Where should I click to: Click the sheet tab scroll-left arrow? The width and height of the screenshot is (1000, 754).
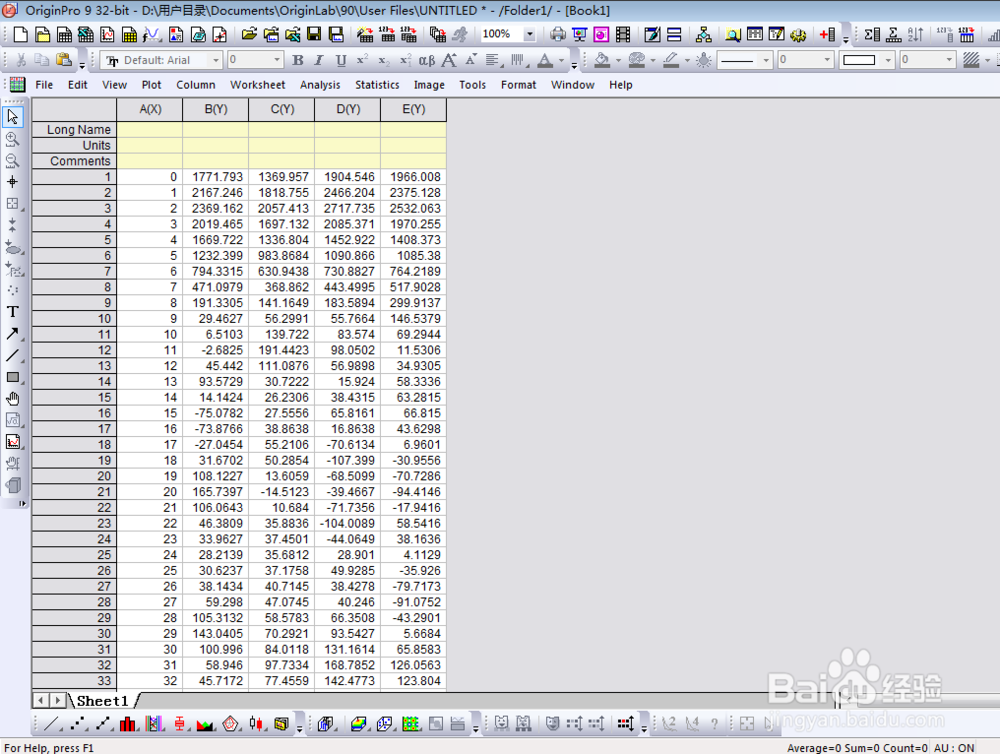tap(41, 700)
